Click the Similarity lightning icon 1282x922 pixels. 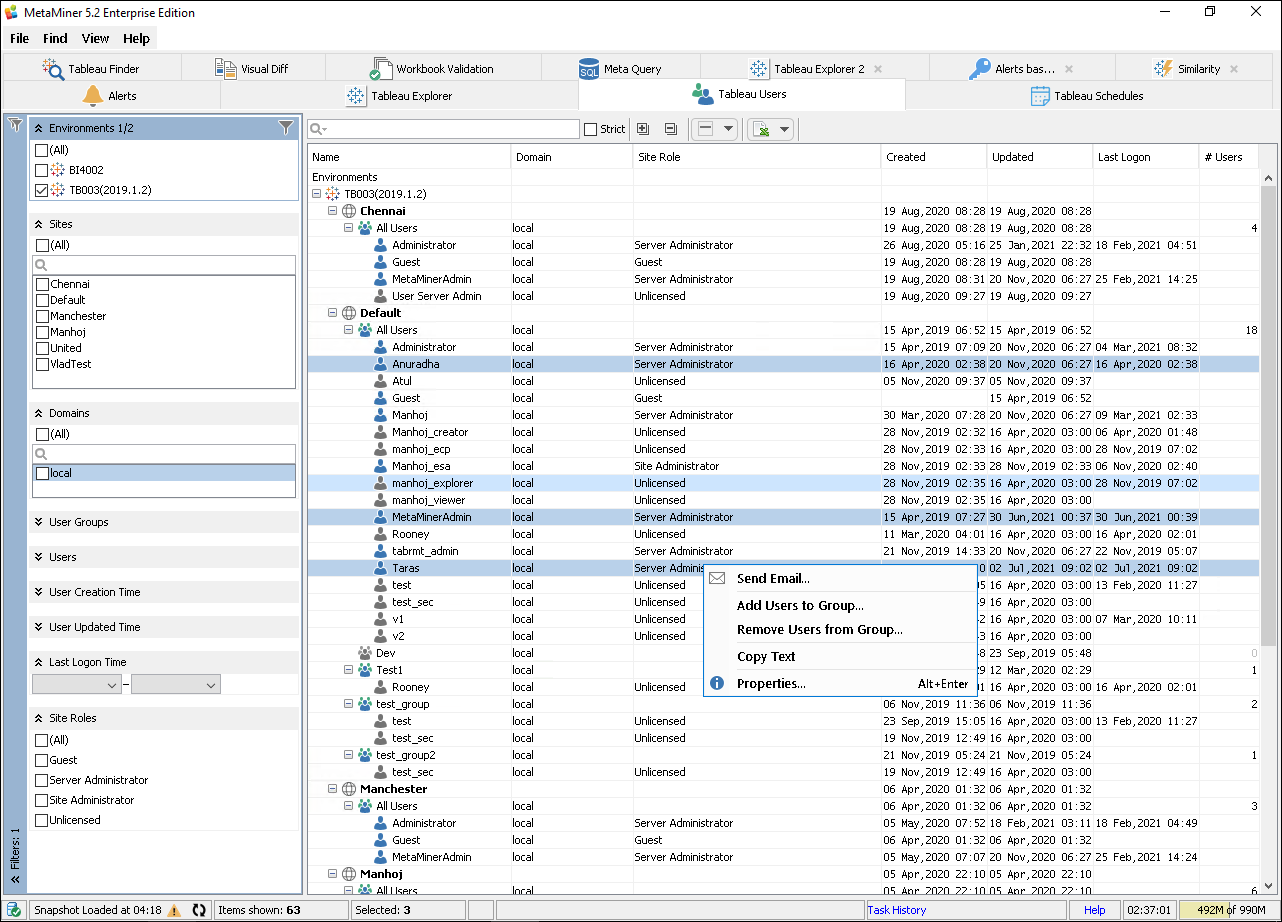(x=1163, y=68)
